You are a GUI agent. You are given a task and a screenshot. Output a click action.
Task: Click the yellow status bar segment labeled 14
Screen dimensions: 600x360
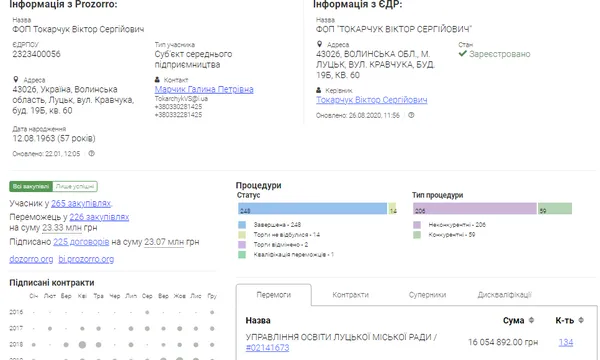[x=393, y=209]
